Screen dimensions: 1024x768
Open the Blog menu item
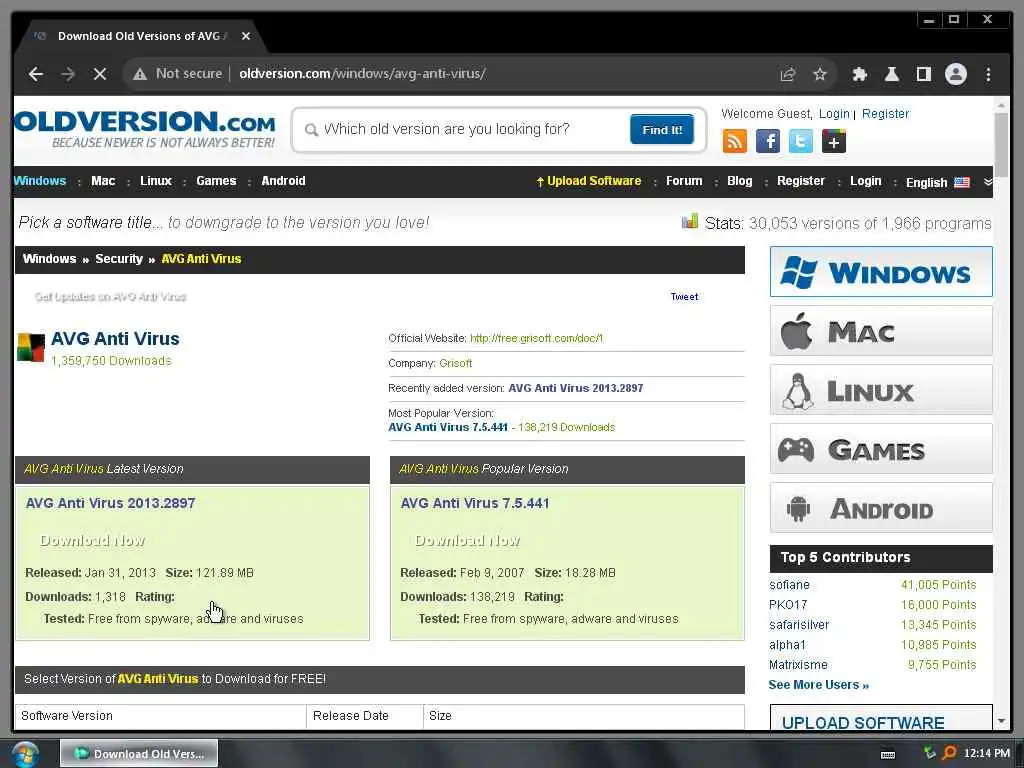[739, 181]
